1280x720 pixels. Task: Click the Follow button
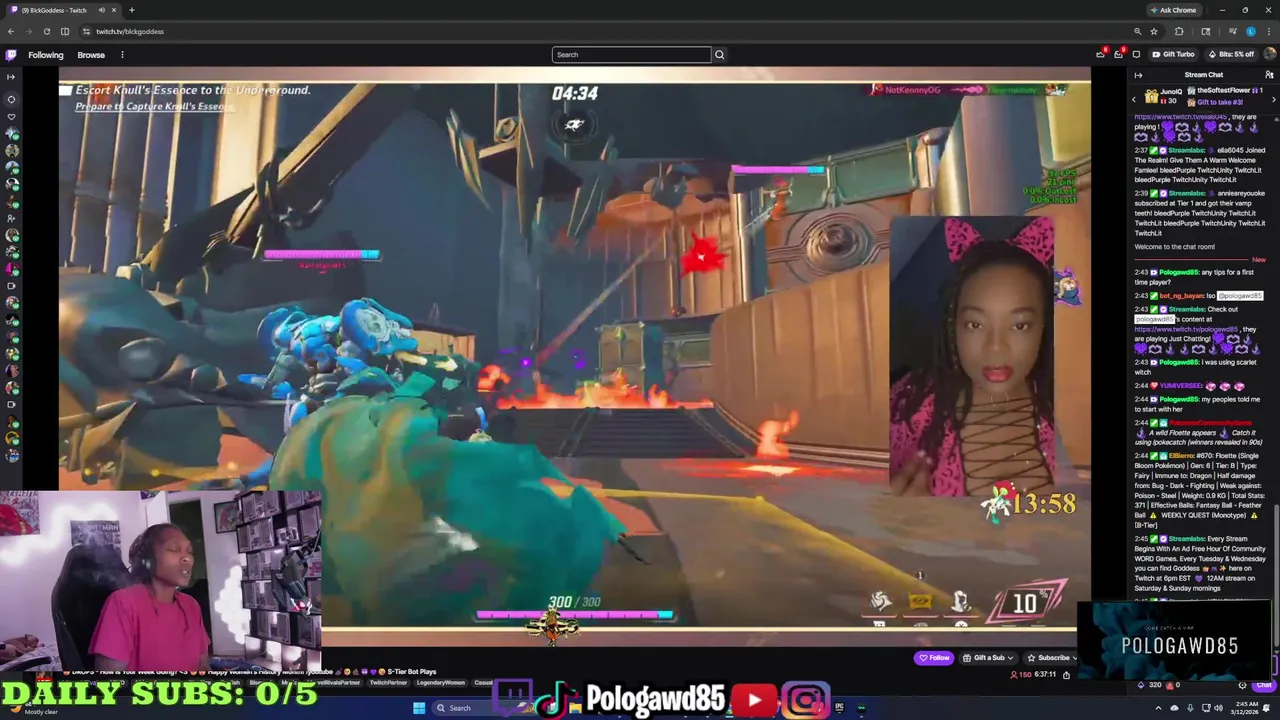[x=934, y=658]
